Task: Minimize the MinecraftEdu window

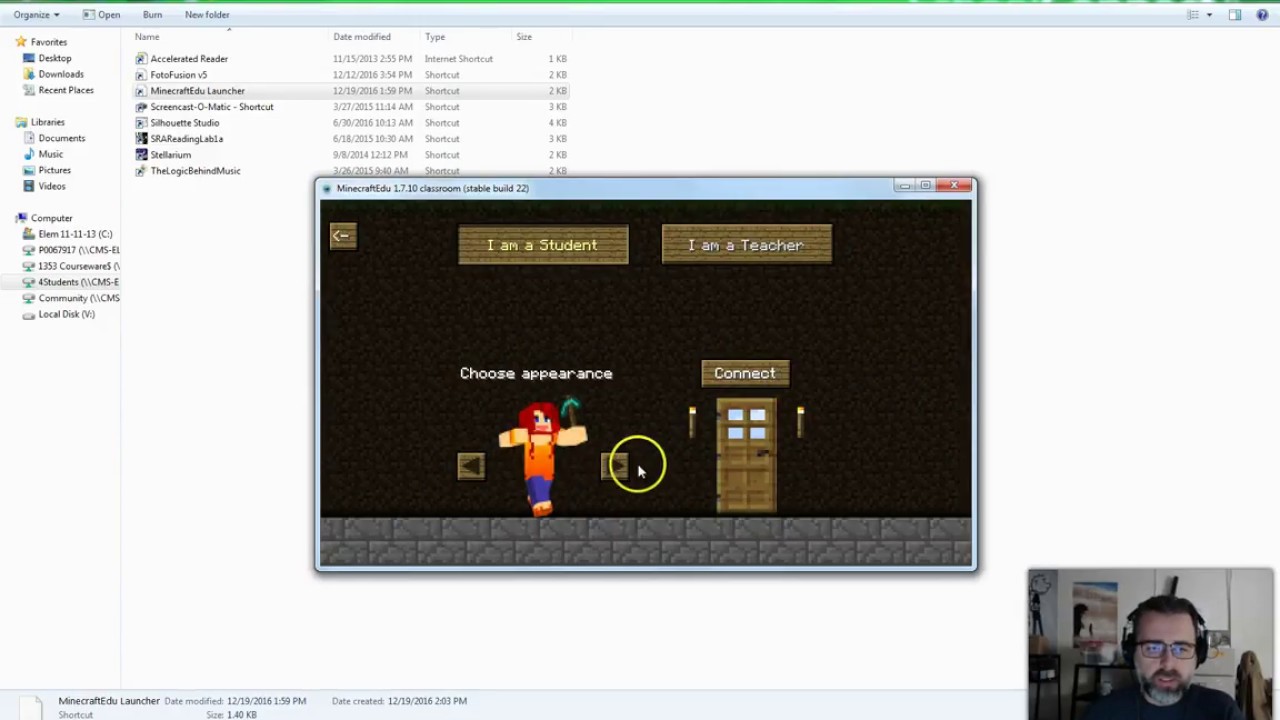Action: tap(905, 186)
